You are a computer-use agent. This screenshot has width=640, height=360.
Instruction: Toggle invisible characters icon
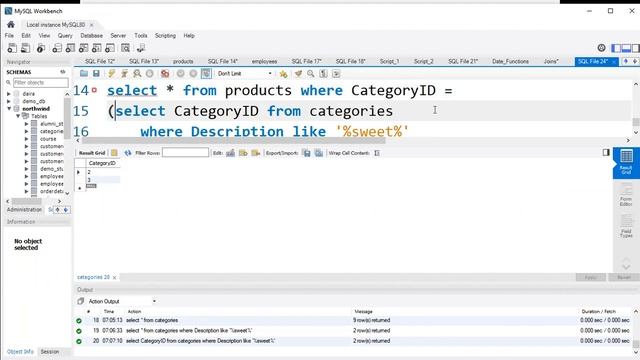[x=324, y=73]
